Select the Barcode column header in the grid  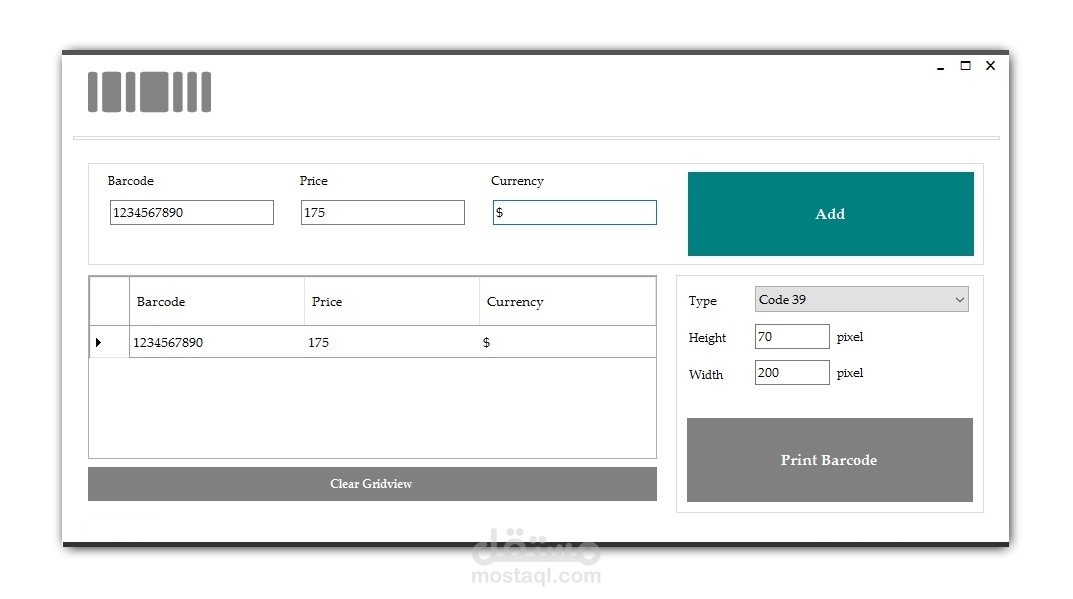point(216,301)
